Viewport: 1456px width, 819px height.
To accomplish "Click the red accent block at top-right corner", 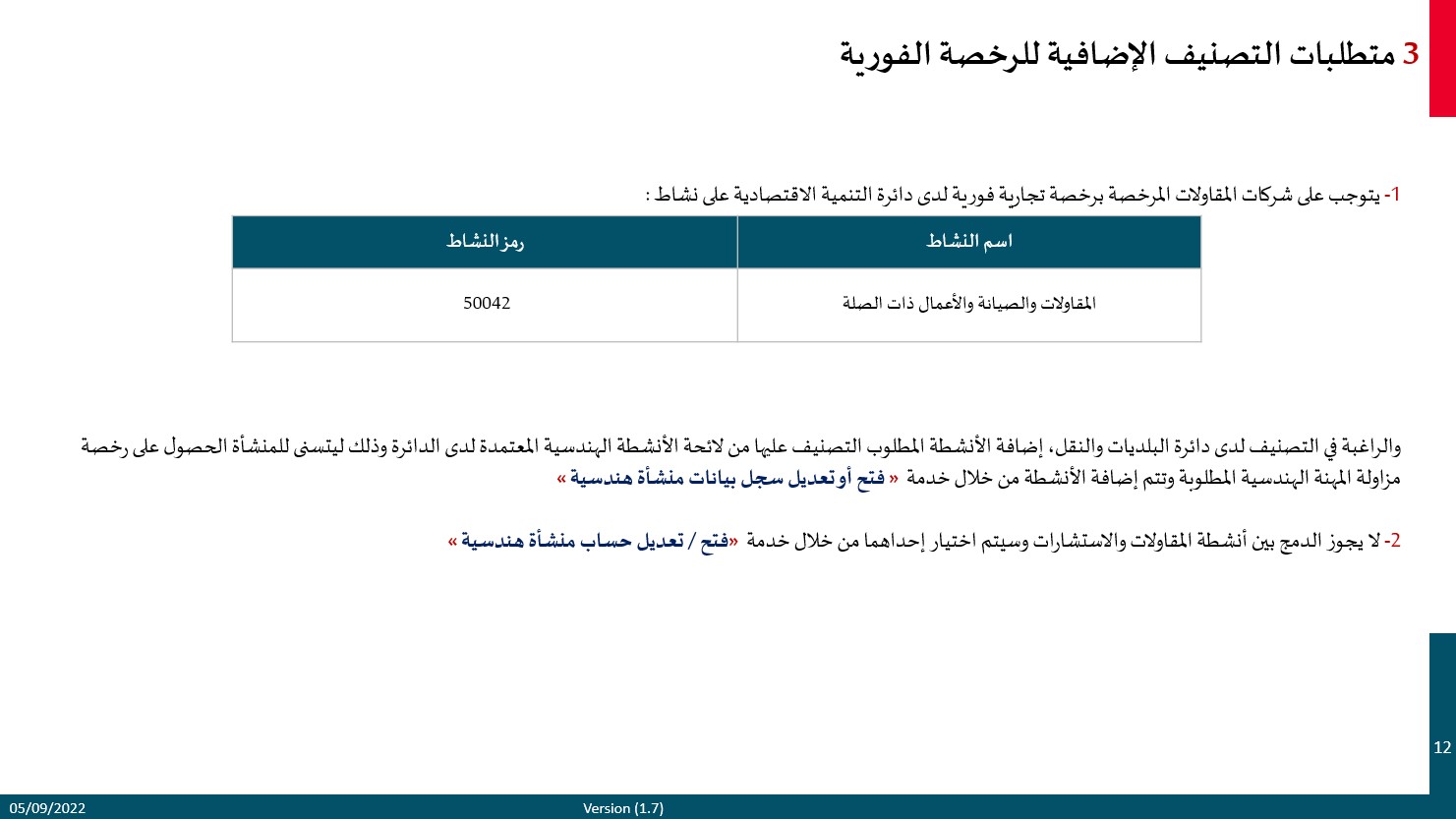I will [x=1442, y=59].
